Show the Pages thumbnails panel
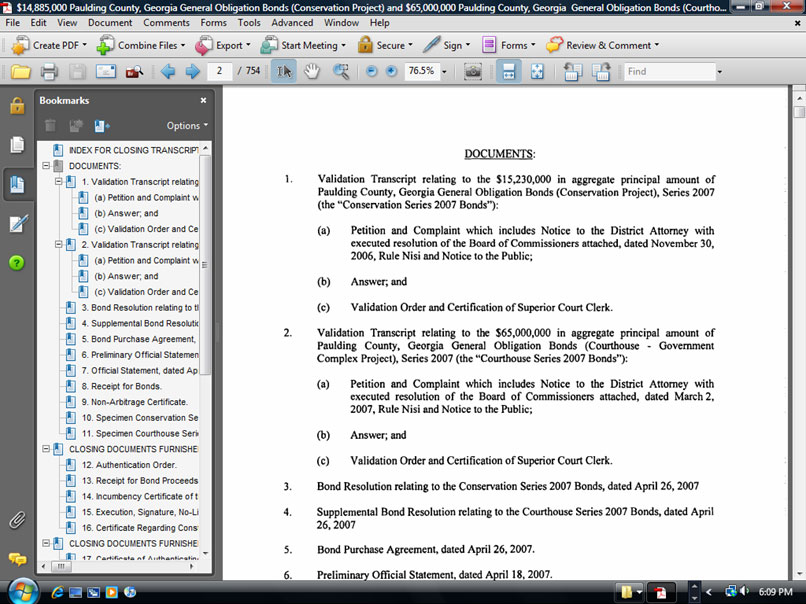806x604 pixels. [x=17, y=145]
